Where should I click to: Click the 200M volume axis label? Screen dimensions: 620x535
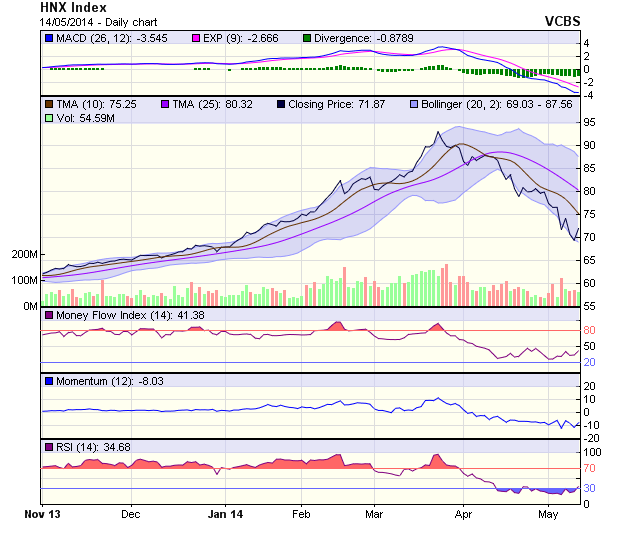(23, 255)
